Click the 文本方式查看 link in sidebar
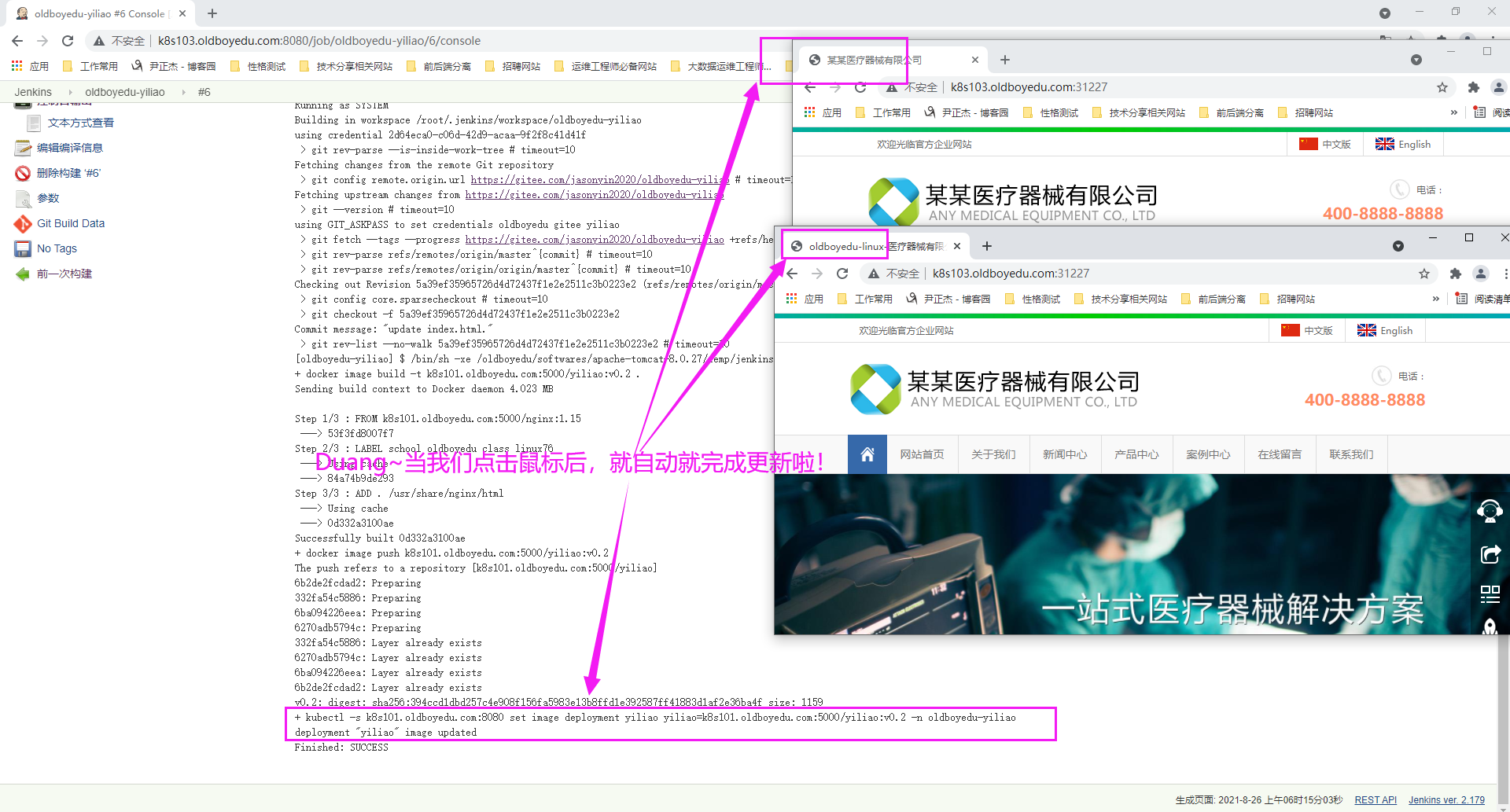1510x812 pixels. pos(80,123)
